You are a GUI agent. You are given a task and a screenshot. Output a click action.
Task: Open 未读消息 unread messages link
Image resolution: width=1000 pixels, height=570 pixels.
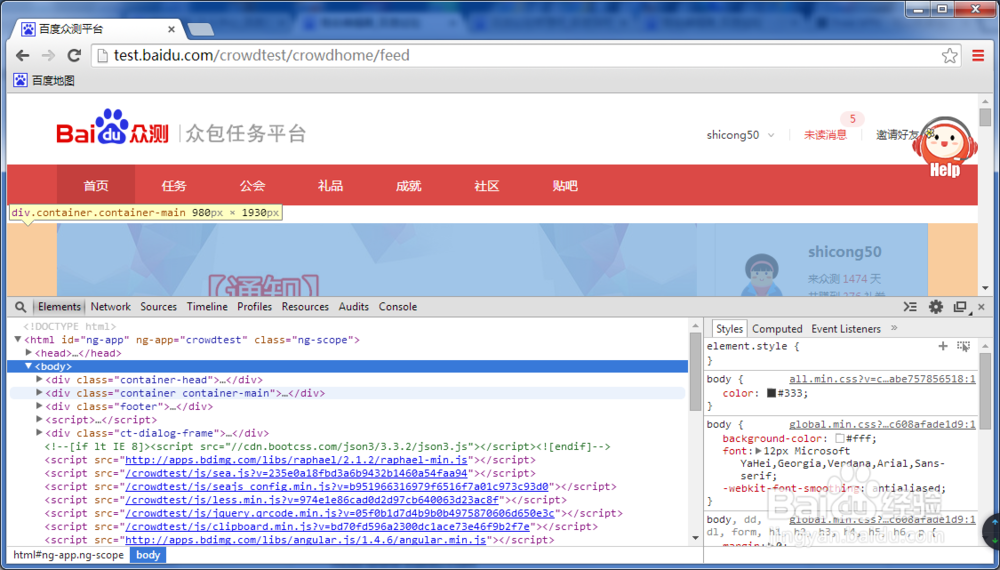pyautogui.click(x=825, y=135)
